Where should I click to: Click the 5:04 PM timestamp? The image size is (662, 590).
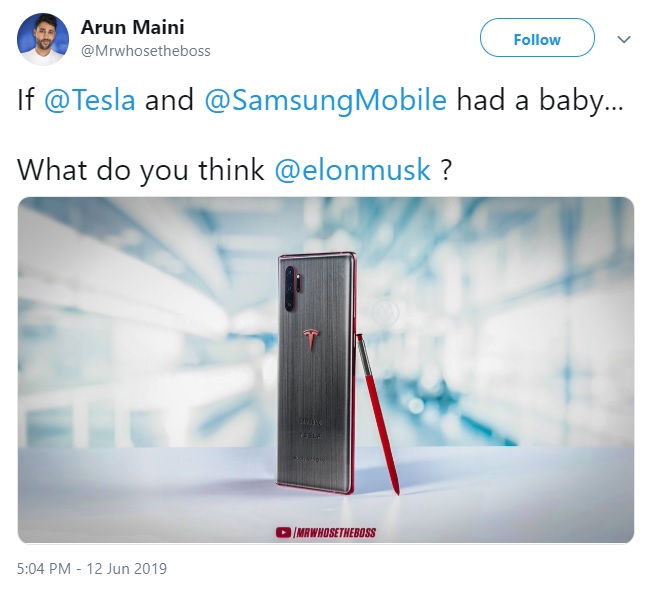pos(43,568)
